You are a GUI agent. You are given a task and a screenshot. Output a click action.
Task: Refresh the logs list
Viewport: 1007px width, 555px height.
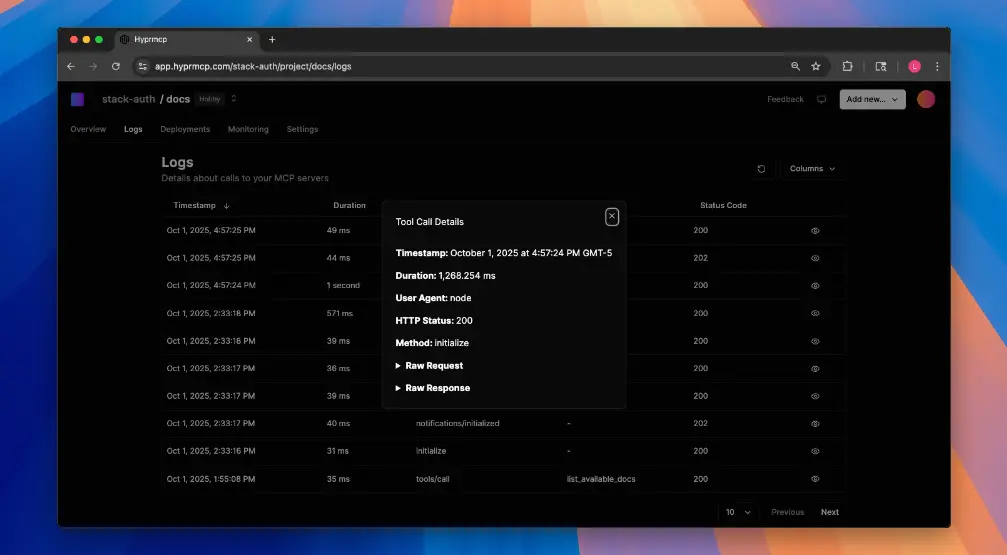click(x=761, y=169)
